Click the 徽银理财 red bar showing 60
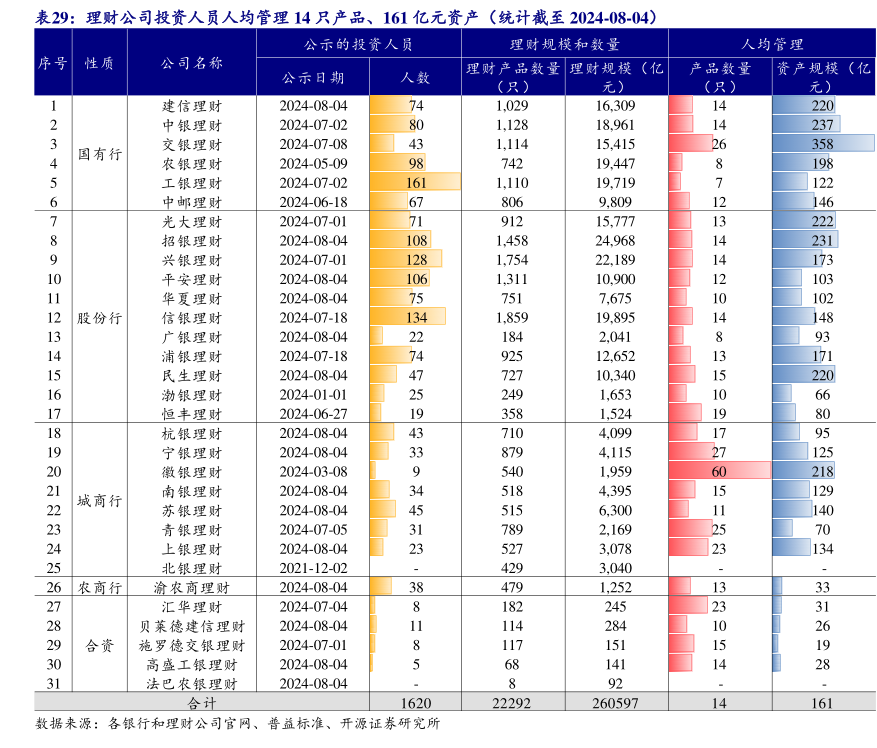This screenshot has width=877, height=748. tap(718, 472)
